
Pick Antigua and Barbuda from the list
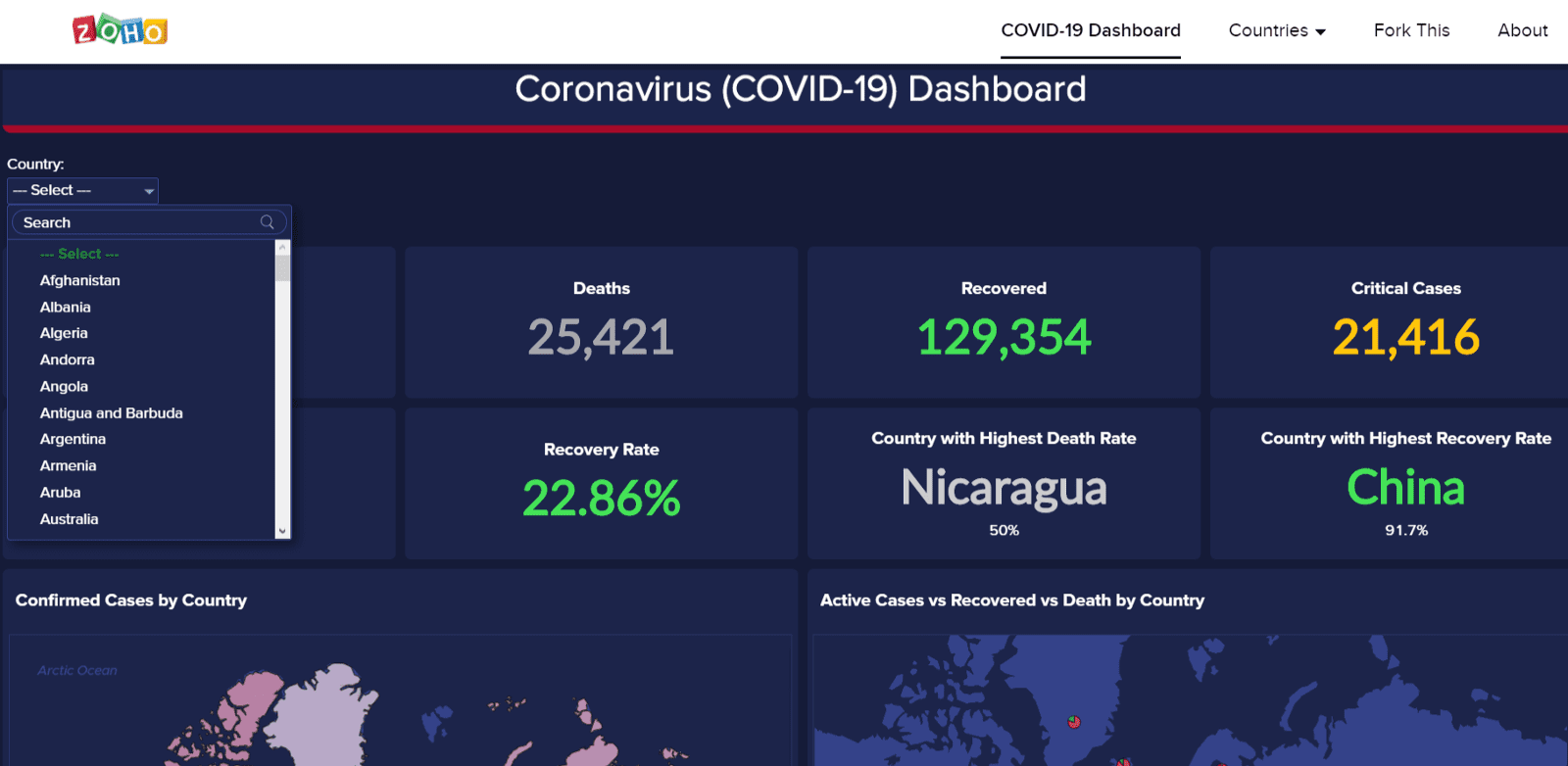pyautogui.click(x=112, y=413)
